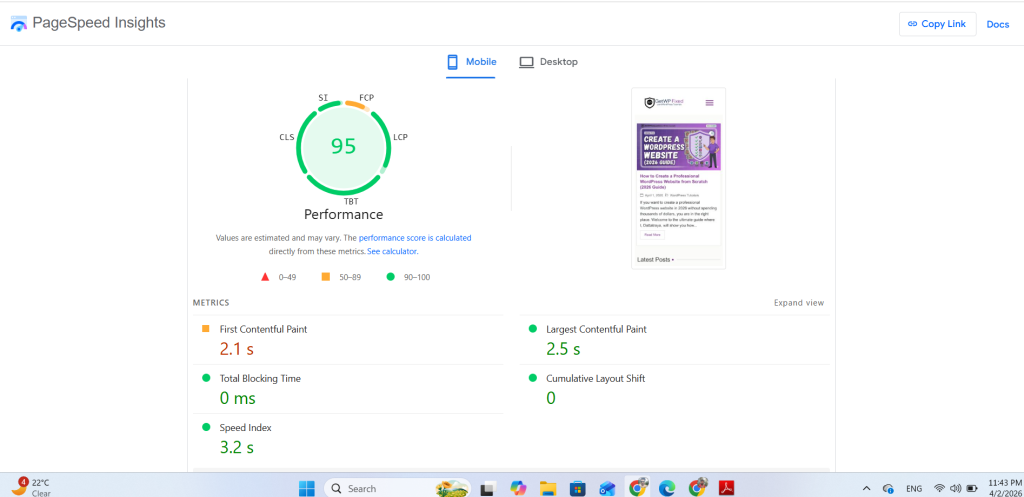Click the 0 ms blocking time value
The width and height of the screenshot is (1024, 497).
point(238,398)
